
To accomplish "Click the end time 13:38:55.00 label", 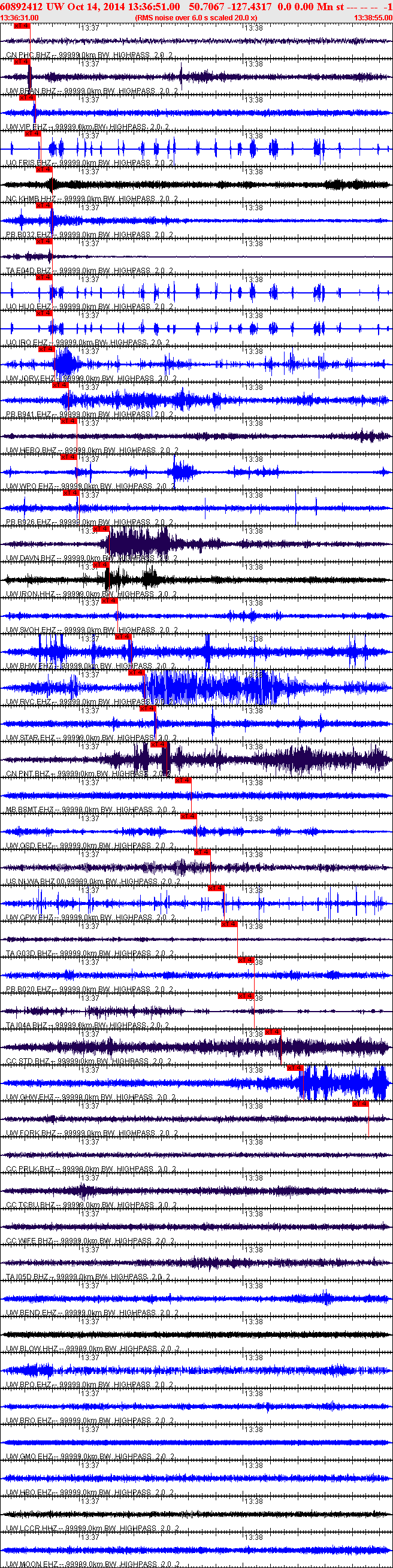I will (x=373, y=17).
